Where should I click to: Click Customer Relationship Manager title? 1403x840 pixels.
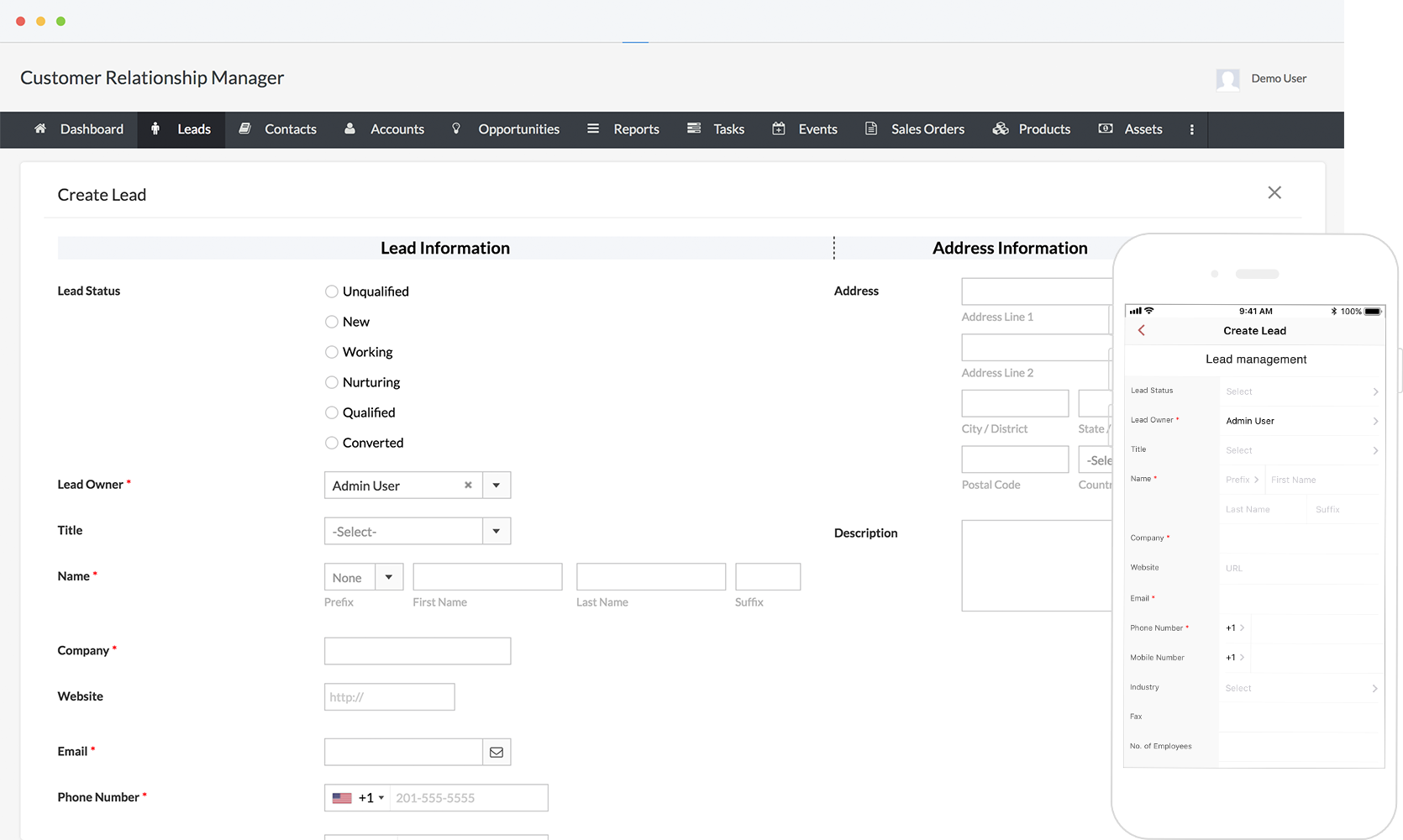point(152,77)
